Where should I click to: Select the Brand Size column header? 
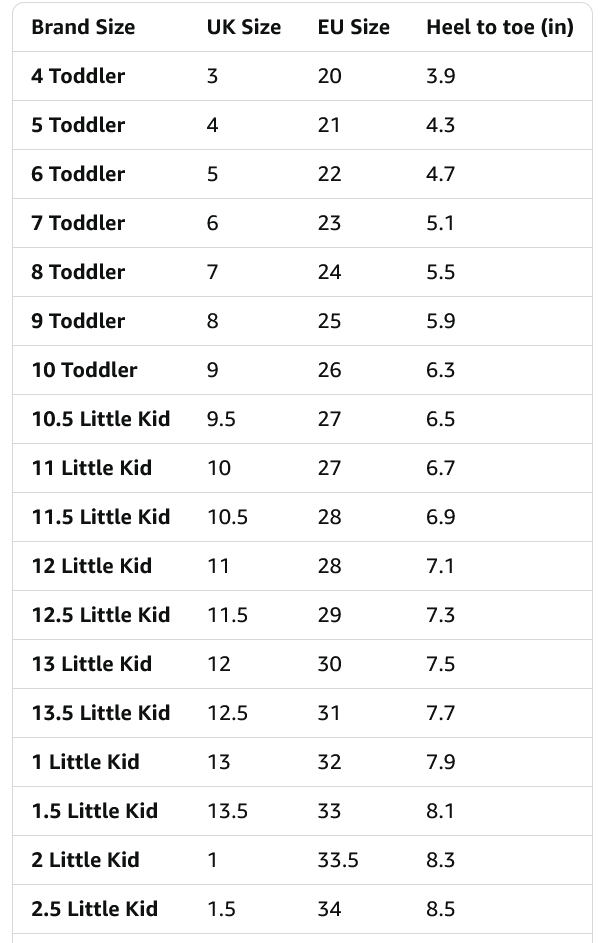click(x=83, y=27)
